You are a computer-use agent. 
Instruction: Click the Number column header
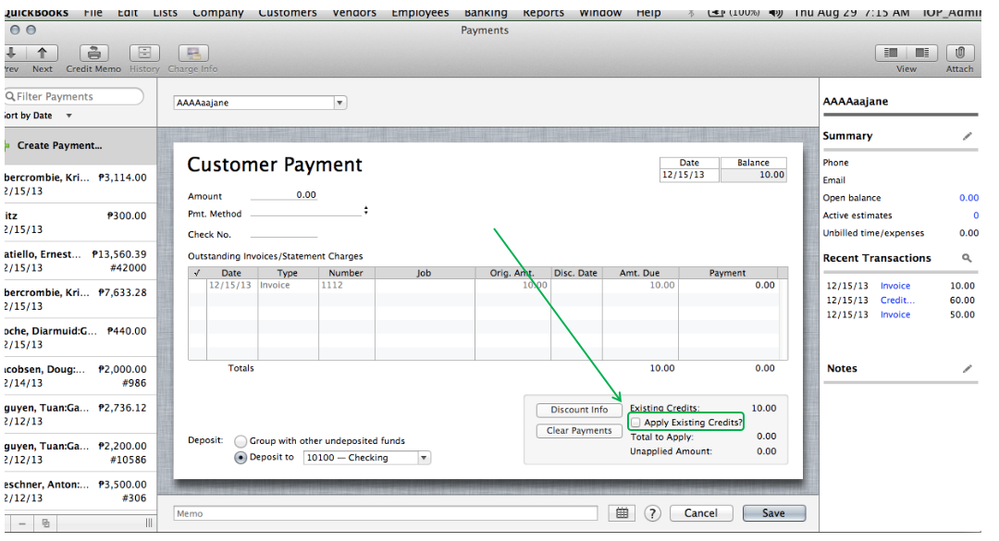coord(346,273)
